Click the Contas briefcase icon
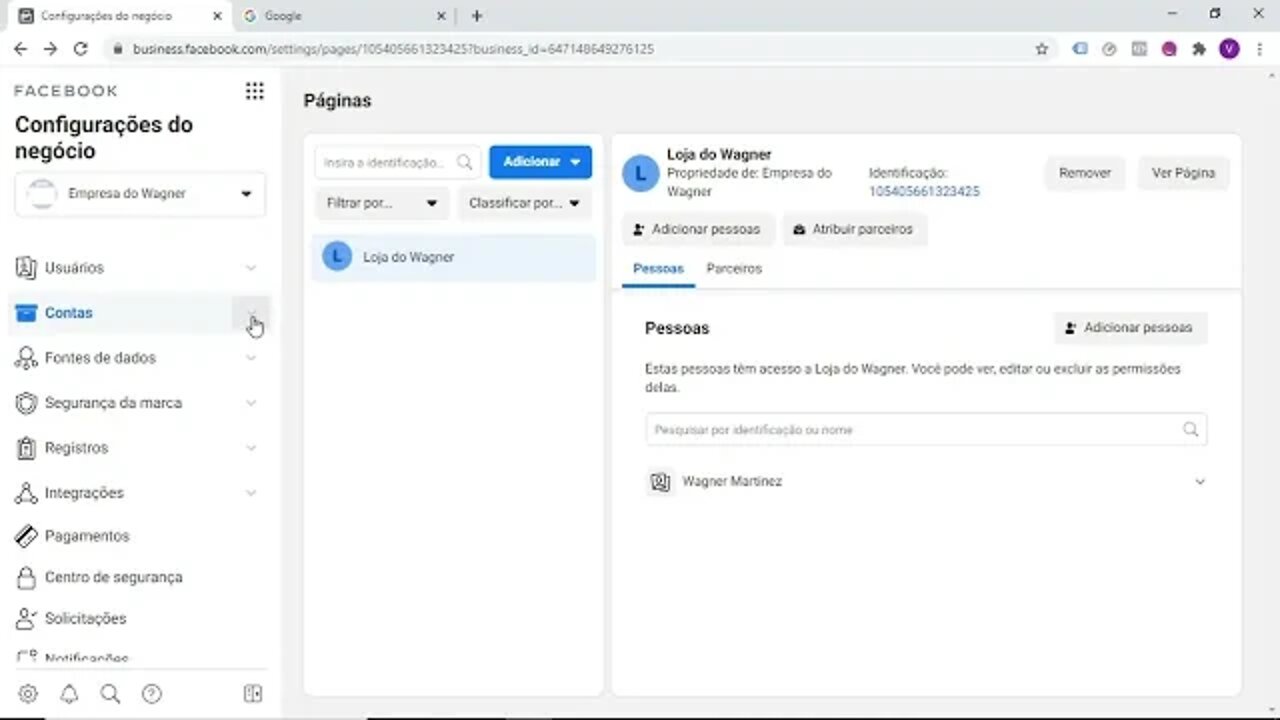Screen dimensions: 1280x720 point(26,313)
